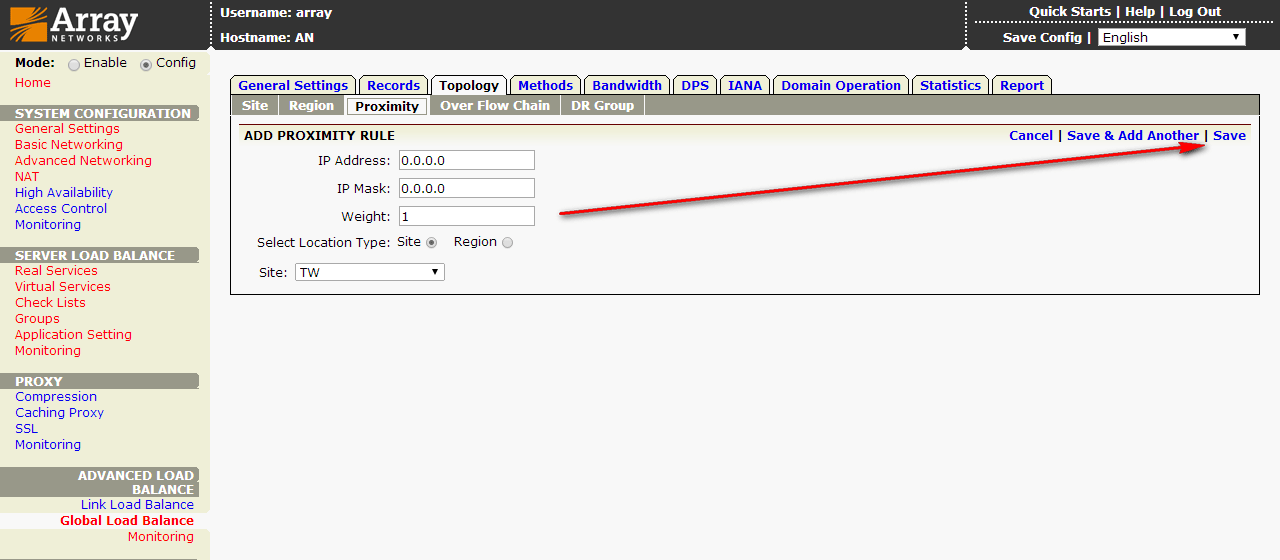1280x560 pixels.
Task: Go to Home in sidebar
Action: pyautogui.click(x=33, y=82)
